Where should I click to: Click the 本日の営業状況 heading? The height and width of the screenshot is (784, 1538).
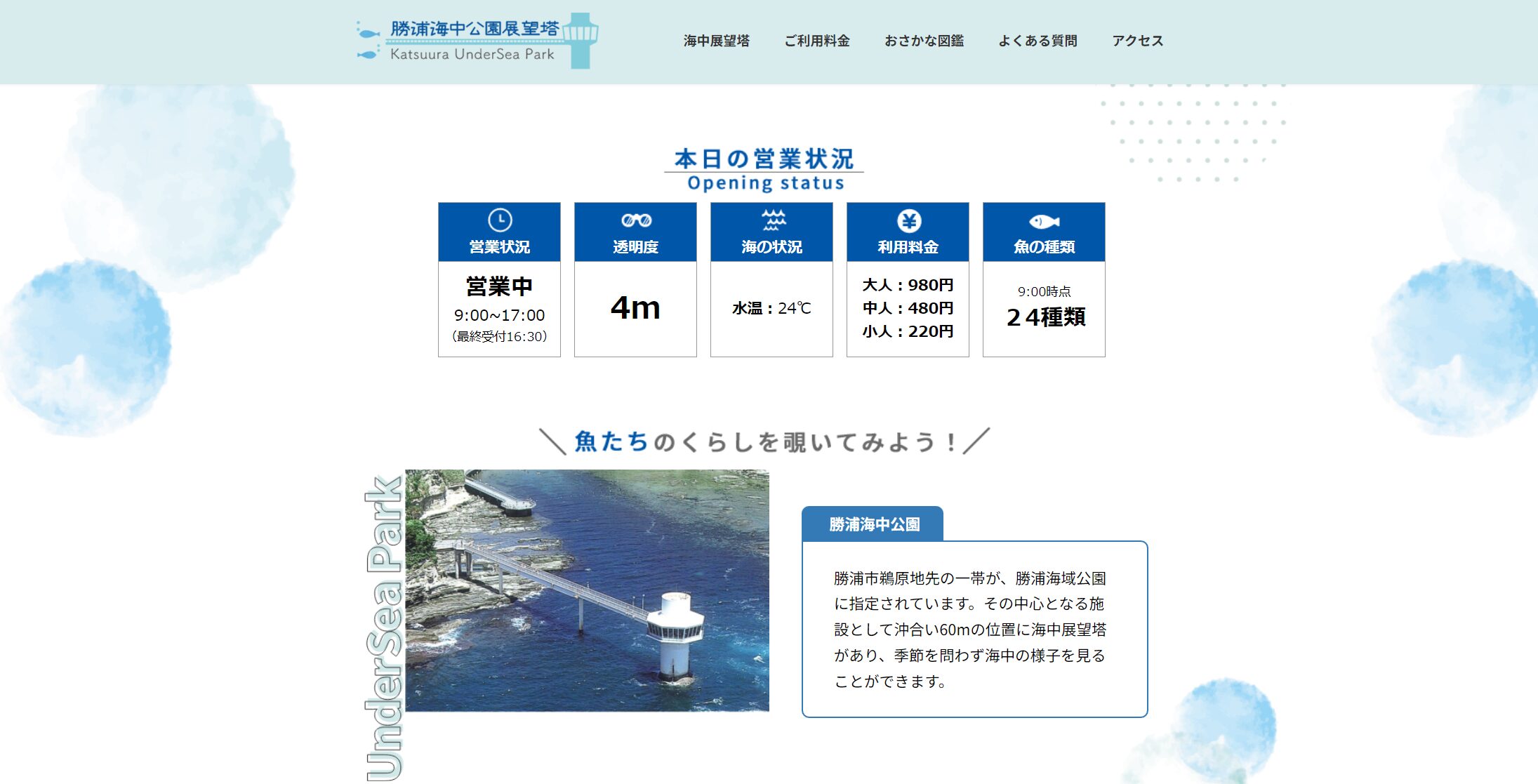[x=764, y=159]
